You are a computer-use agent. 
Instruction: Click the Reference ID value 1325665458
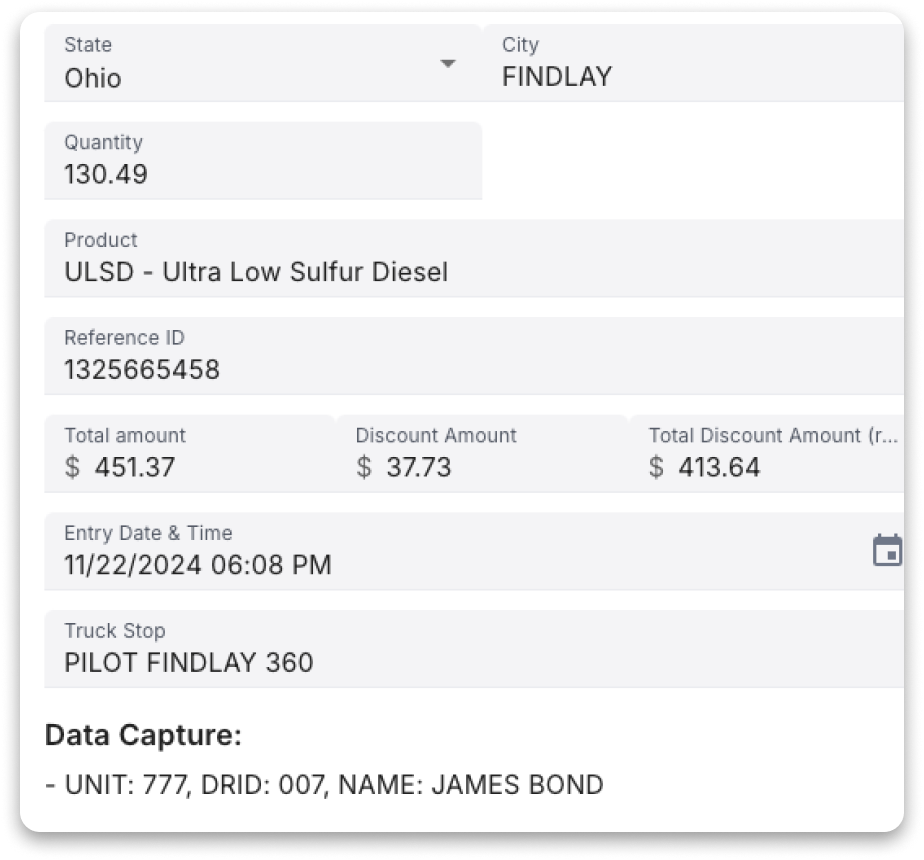pyautogui.click(x=142, y=370)
